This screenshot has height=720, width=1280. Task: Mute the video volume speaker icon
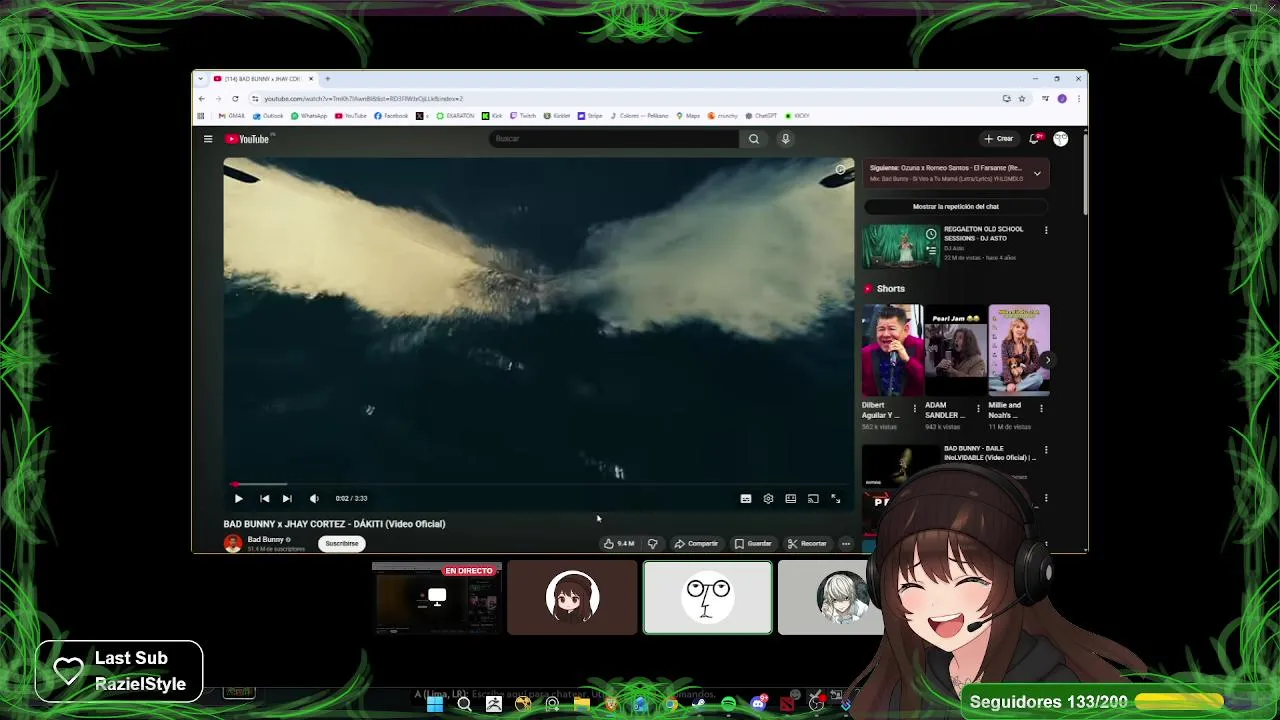(314, 498)
